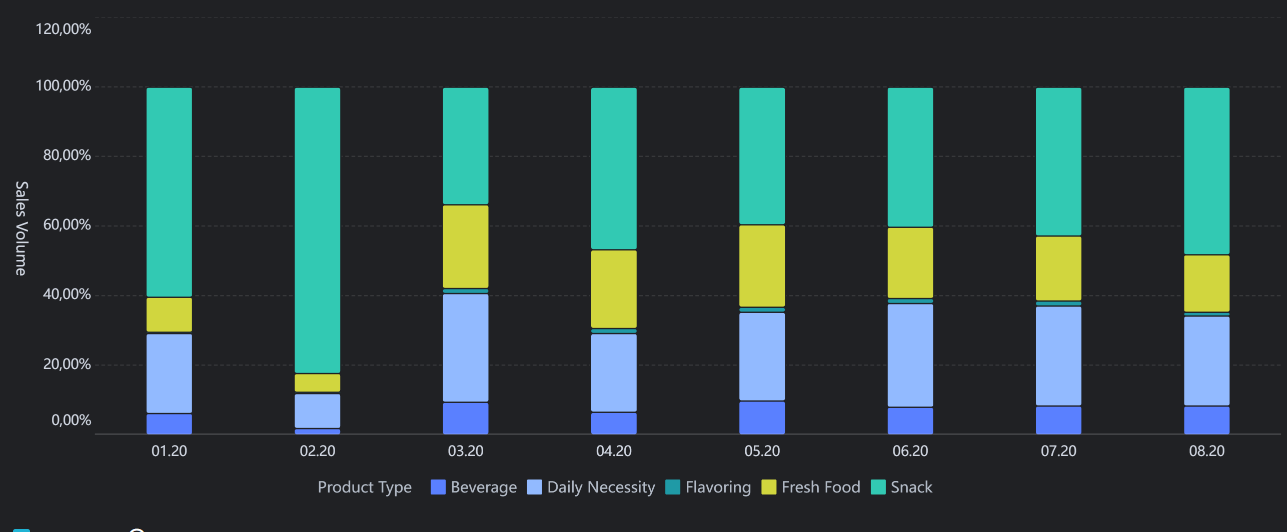Click the 04.20 x-axis label
The width and height of the screenshot is (1287, 532).
click(x=614, y=452)
